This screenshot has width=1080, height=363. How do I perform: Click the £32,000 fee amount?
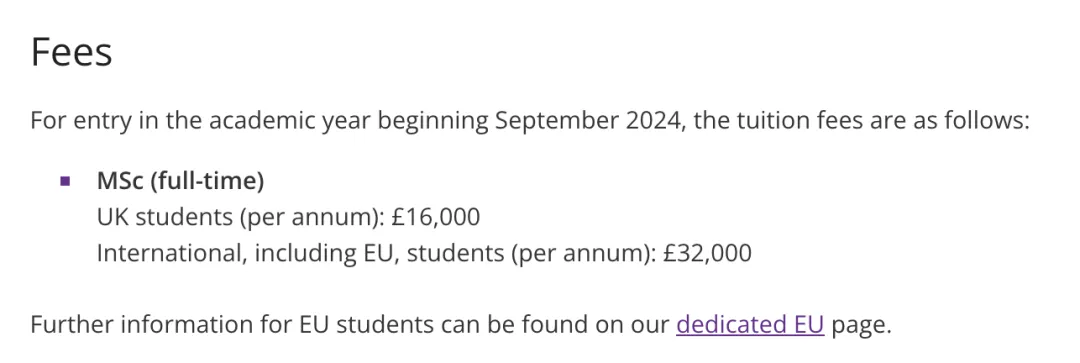(x=707, y=253)
